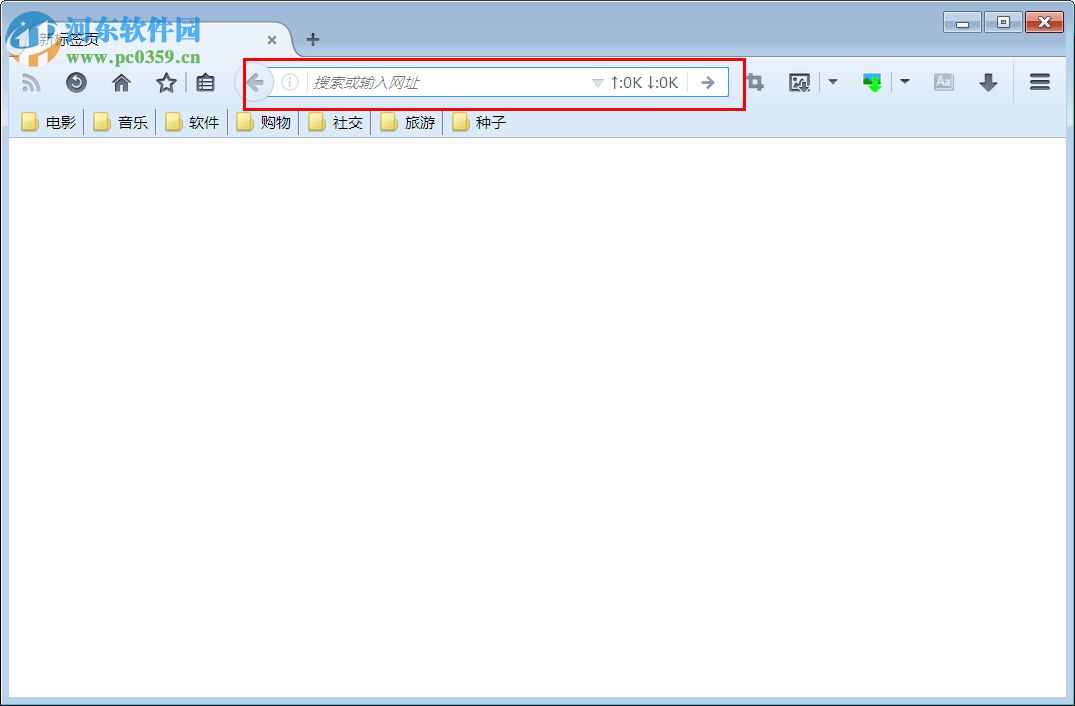Select the screenshot crop tool icon

click(x=754, y=82)
